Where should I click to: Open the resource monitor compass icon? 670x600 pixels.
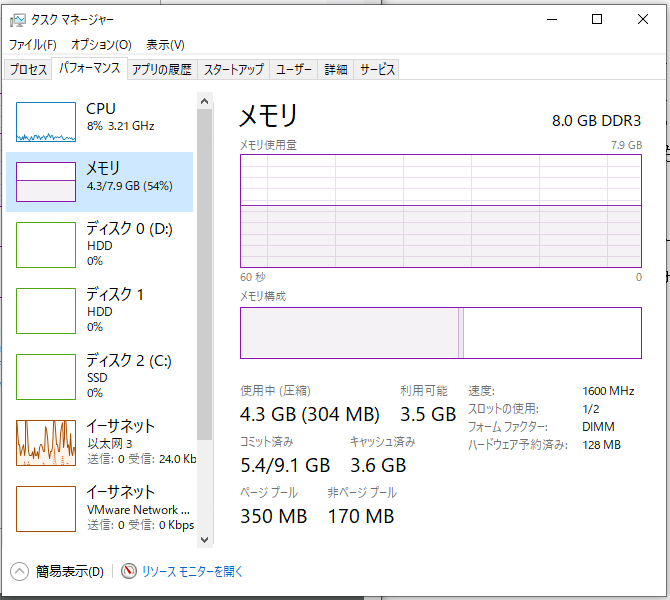point(128,571)
